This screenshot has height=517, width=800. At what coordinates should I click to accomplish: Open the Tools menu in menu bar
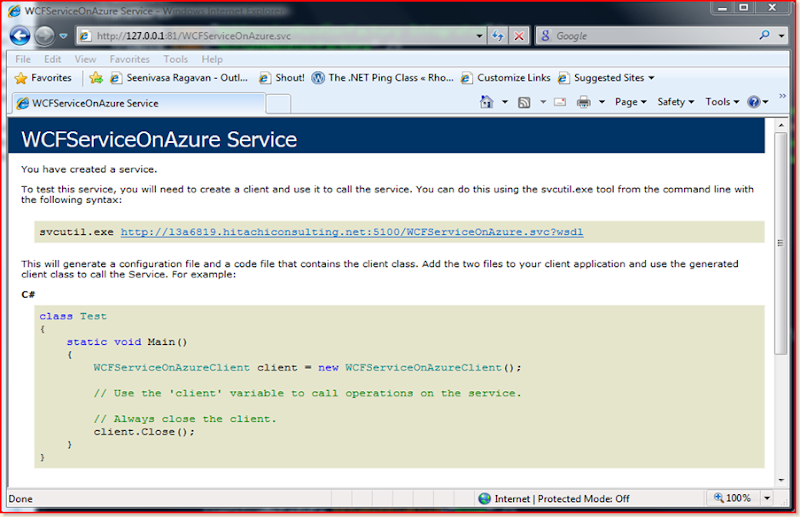click(x=176, y=59)
